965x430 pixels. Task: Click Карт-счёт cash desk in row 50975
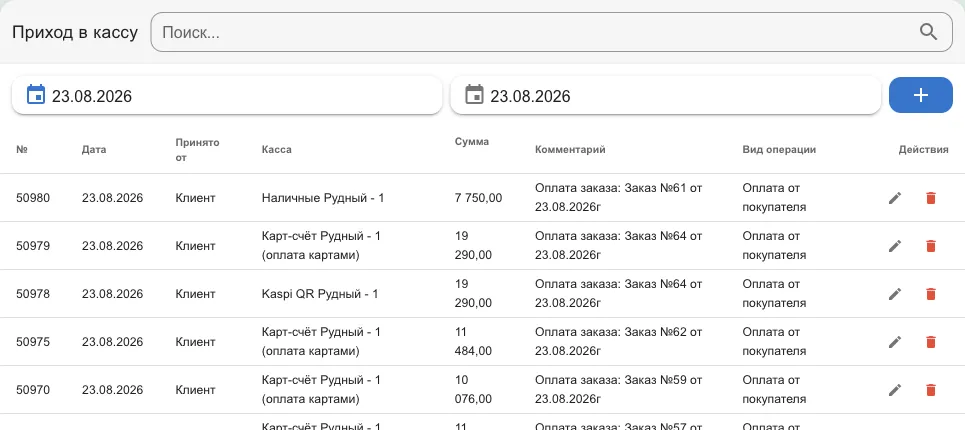pyautogui.click(x=321, y=341)
